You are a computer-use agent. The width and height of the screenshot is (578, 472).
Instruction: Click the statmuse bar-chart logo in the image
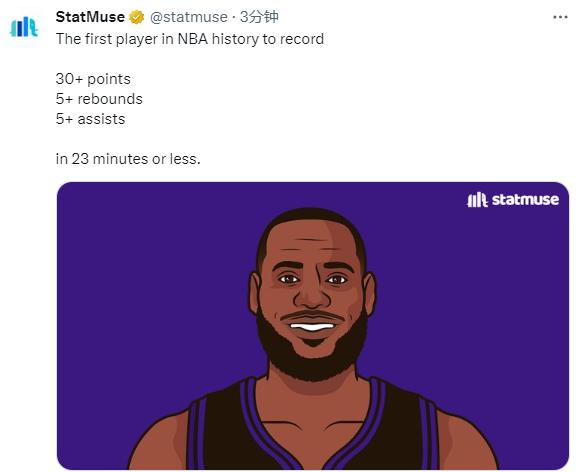(x=477, y=200)
